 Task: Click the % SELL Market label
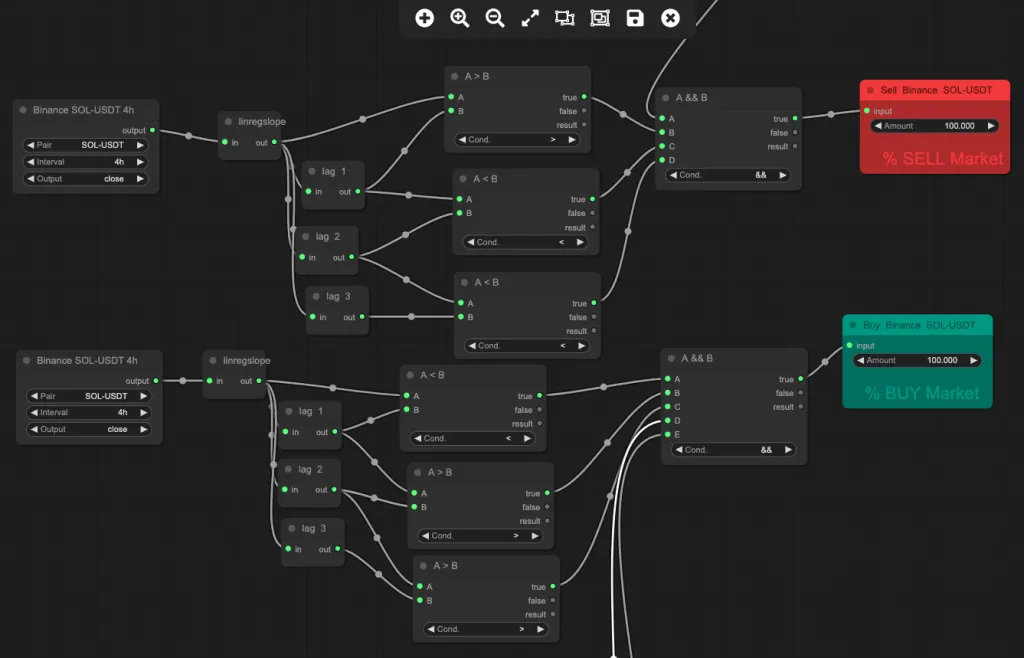tap(942, 159)
